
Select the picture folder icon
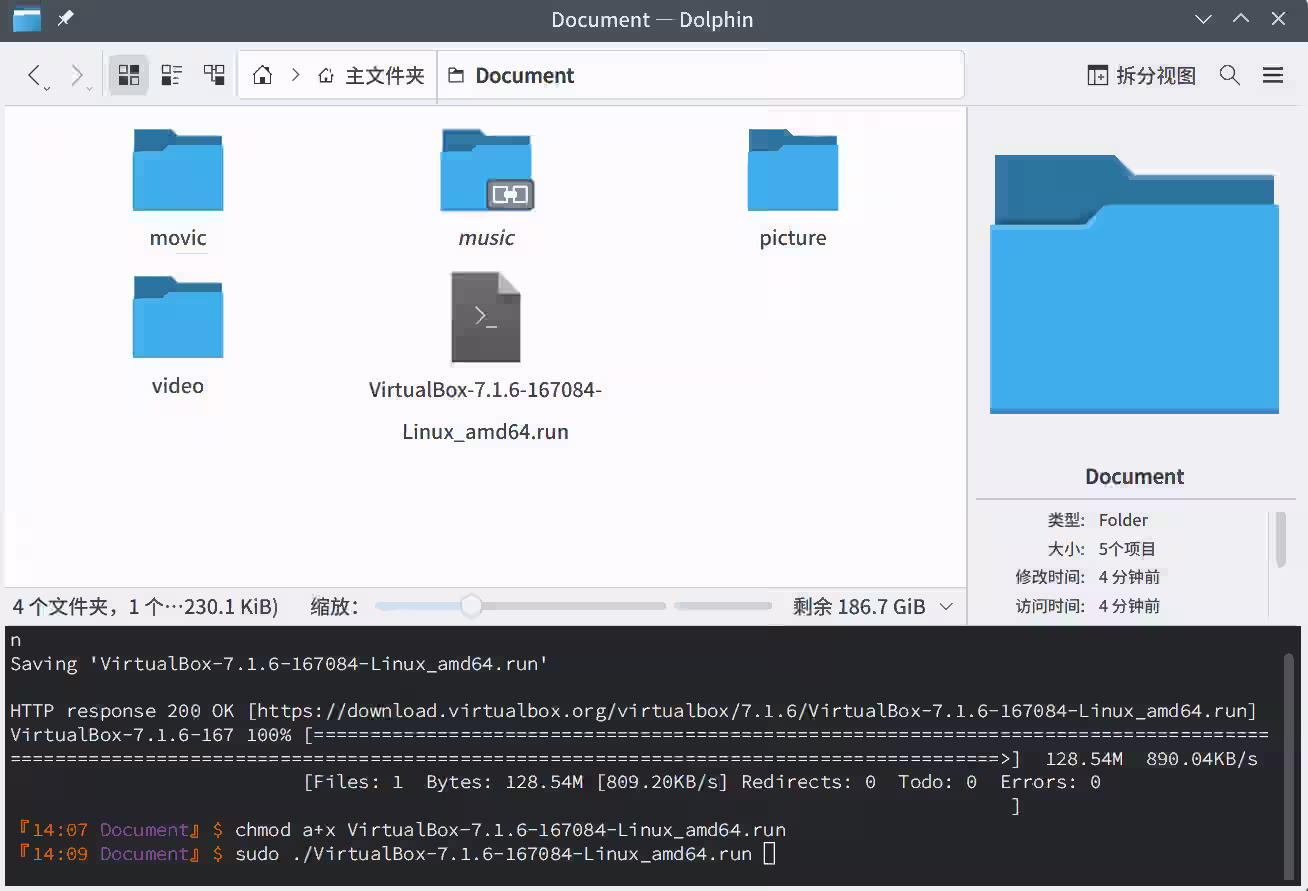[792, 171]
